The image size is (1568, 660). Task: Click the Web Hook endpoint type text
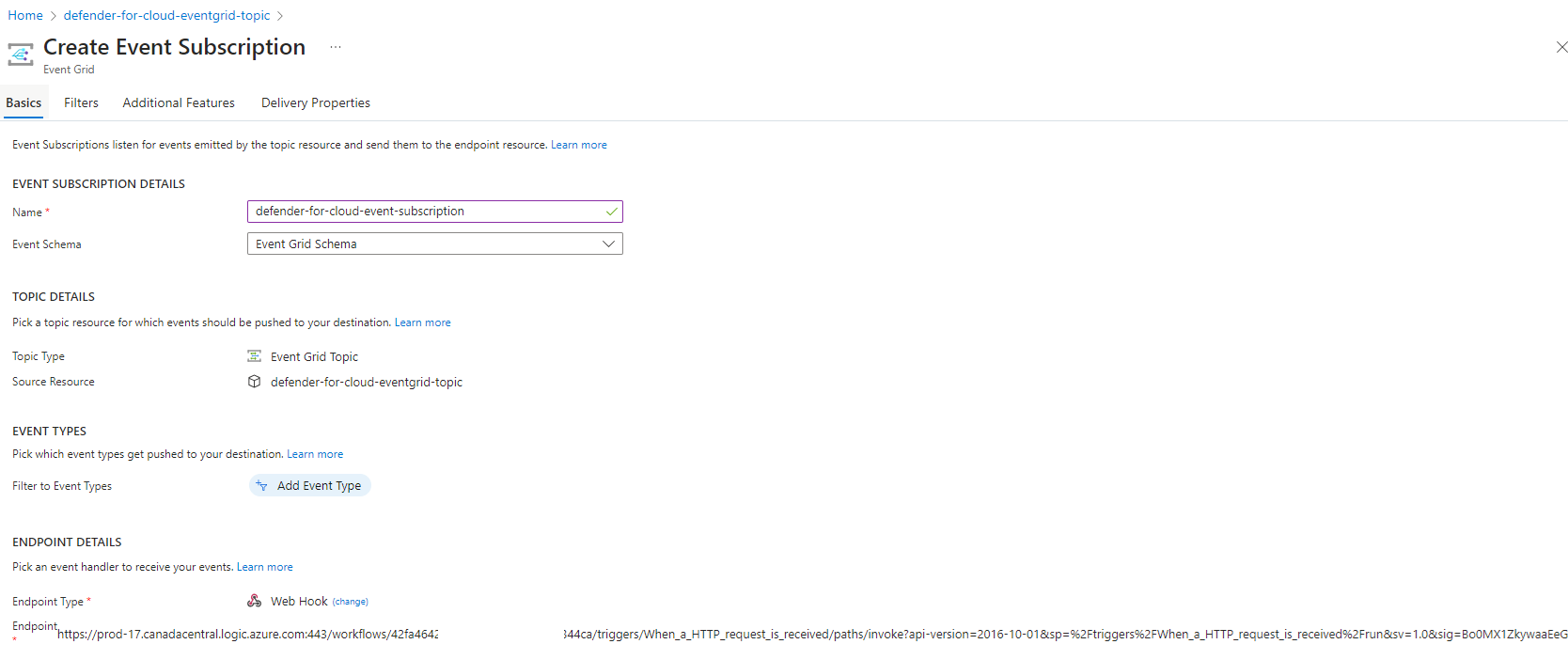click(x=299, y=601)
